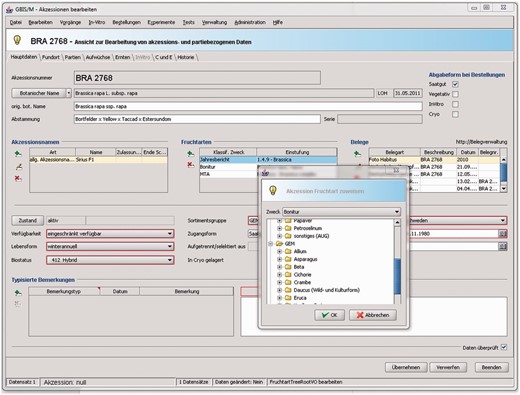This screenshot has width=520, height=395.
Task: Expand the Cichorie tree node
Action: pos(280,275)
